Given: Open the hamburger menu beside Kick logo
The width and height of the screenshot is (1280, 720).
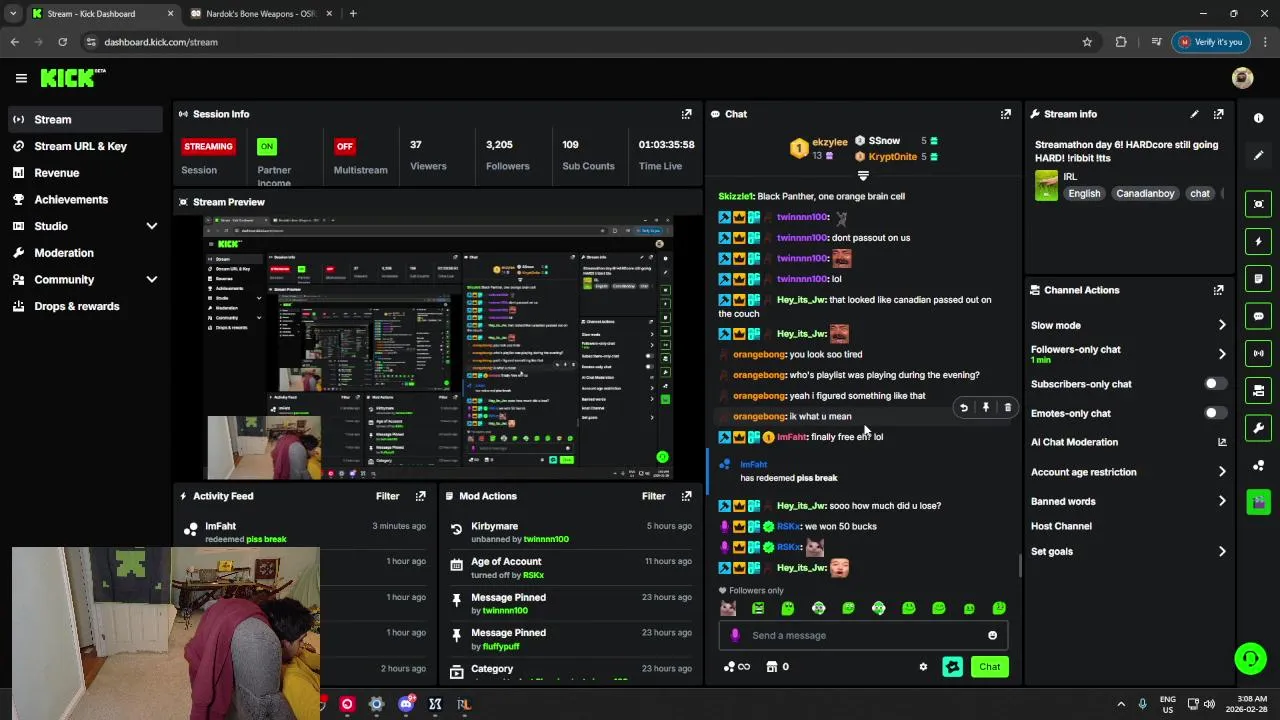Looking at the screenshot, I should coord(21,78).
